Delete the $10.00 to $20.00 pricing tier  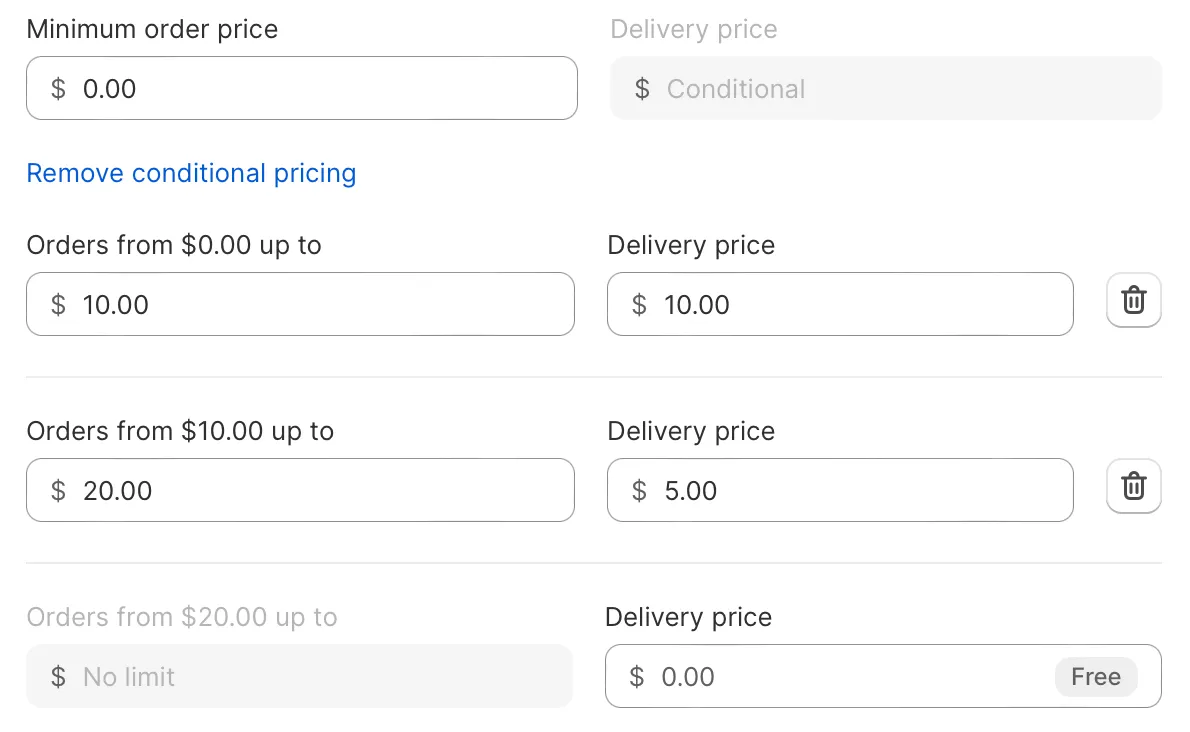click(x=1133, y=486)
